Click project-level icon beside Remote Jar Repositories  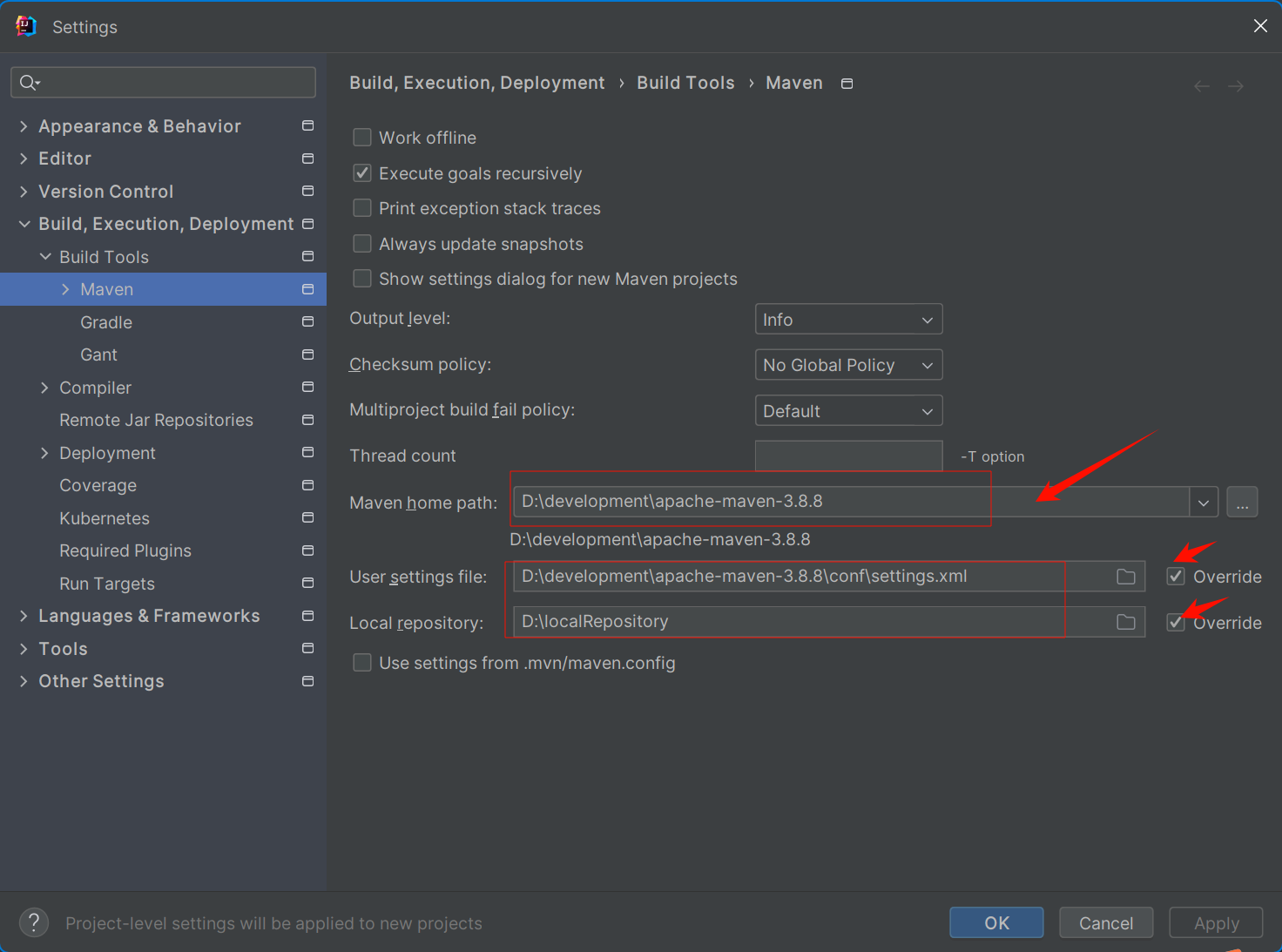[x=307, y=420]
